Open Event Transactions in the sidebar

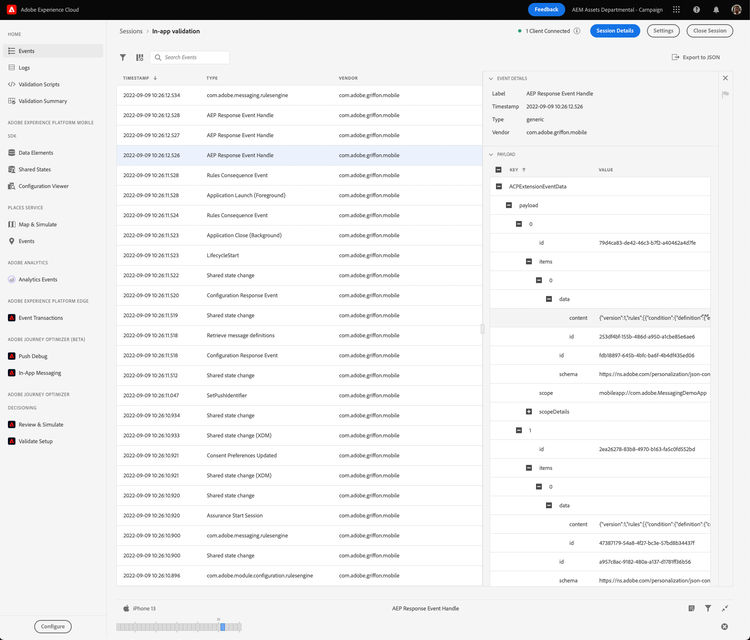[x=41, y=318]
